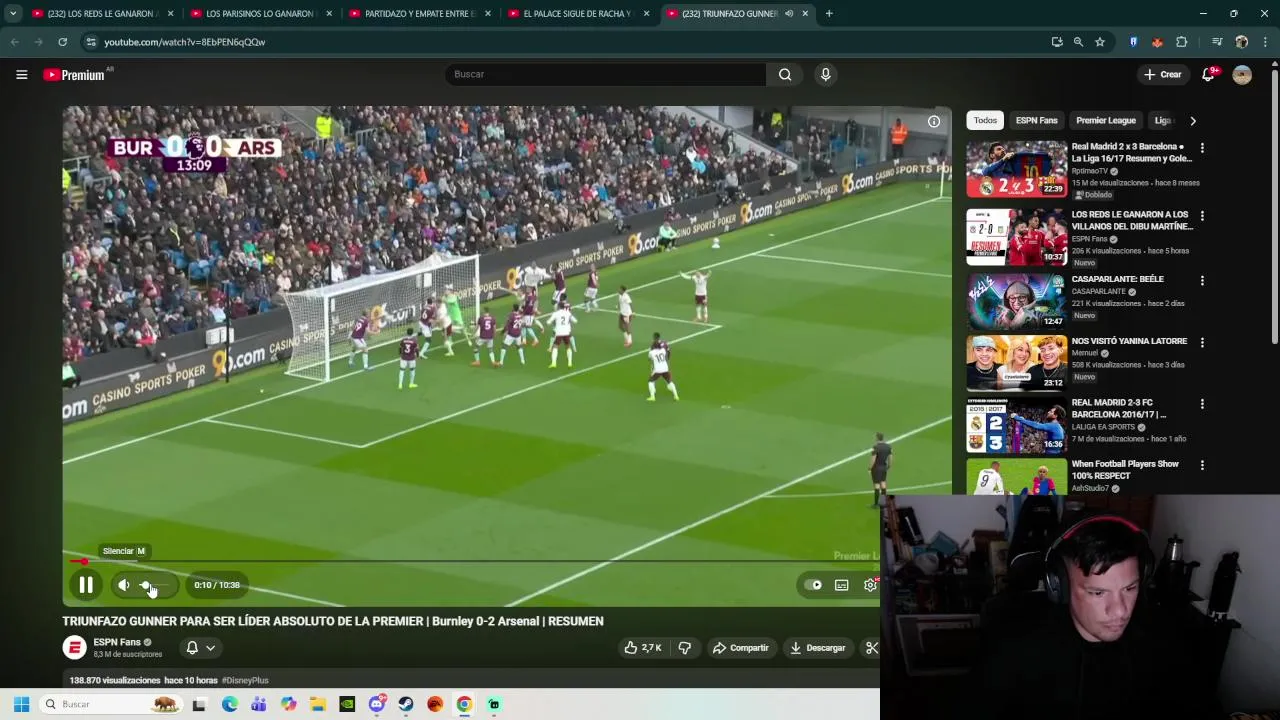Click the Crear button
Viewport: 1280px width, 720px height.
1163,74
